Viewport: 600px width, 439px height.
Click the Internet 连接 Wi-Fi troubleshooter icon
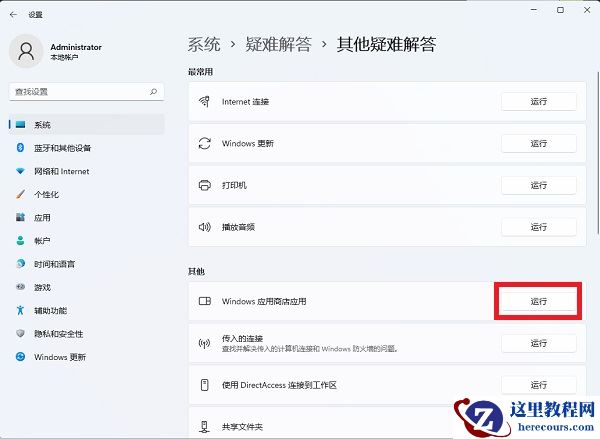(204, 101)
